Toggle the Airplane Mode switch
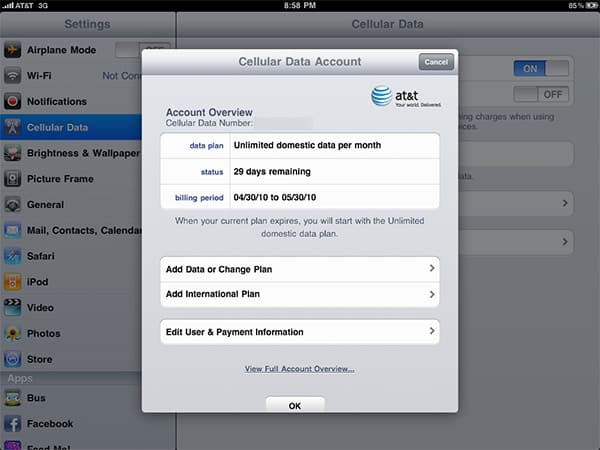The image size is (600, 450). (140, 49)
